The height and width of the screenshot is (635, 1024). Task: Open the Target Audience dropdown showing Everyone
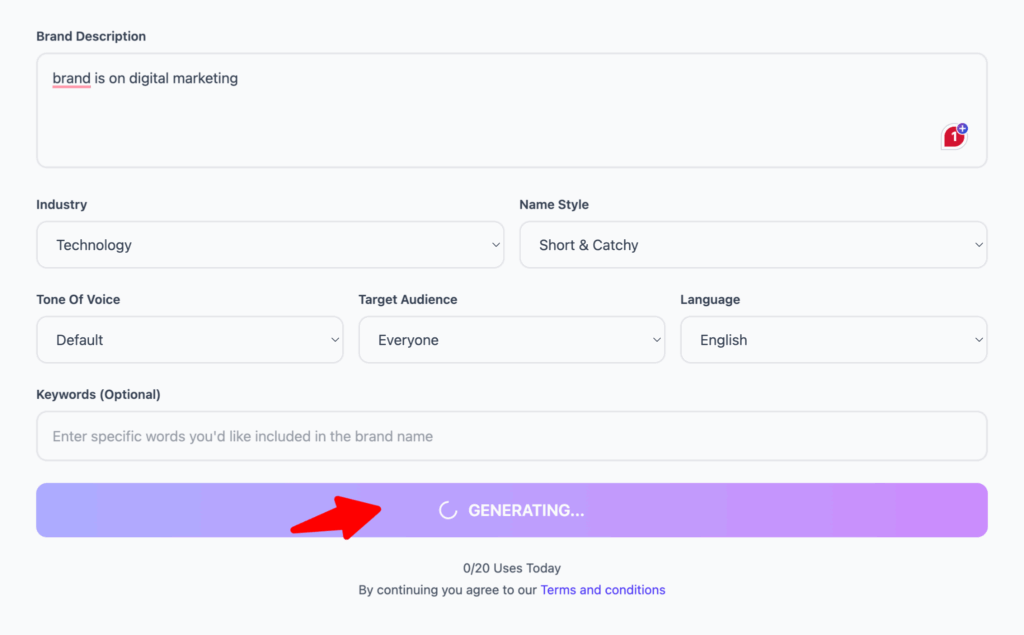point(511,340)
